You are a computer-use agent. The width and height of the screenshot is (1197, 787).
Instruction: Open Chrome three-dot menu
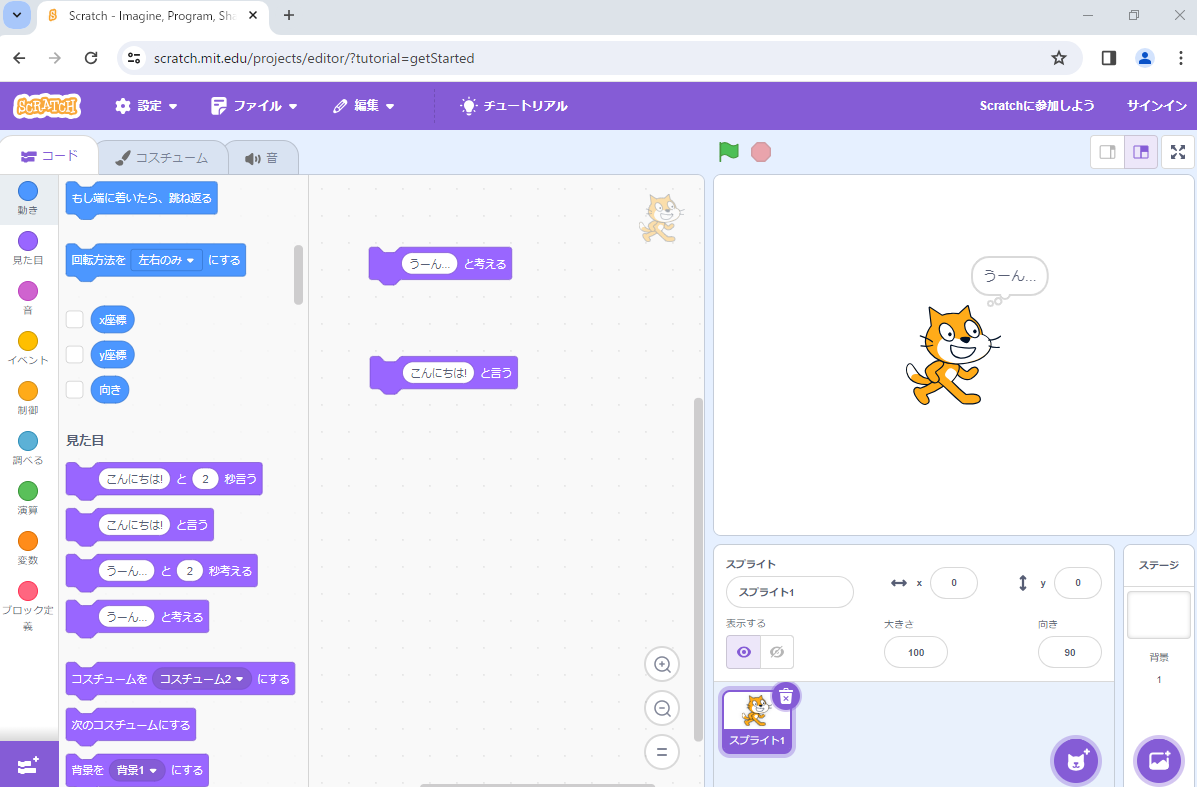(1180, 58)
